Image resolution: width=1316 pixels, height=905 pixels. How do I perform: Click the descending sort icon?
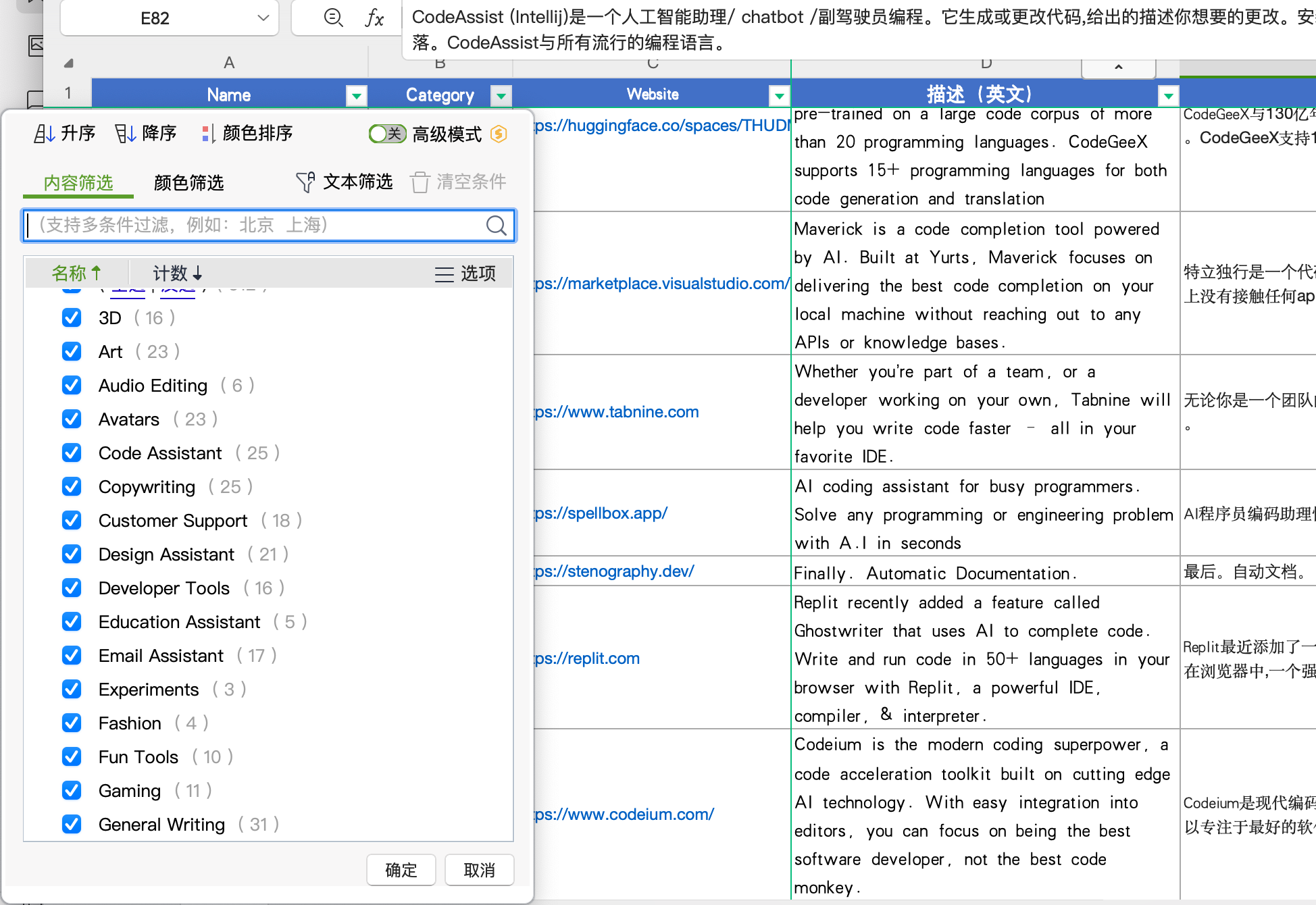[x=125, y=134]
